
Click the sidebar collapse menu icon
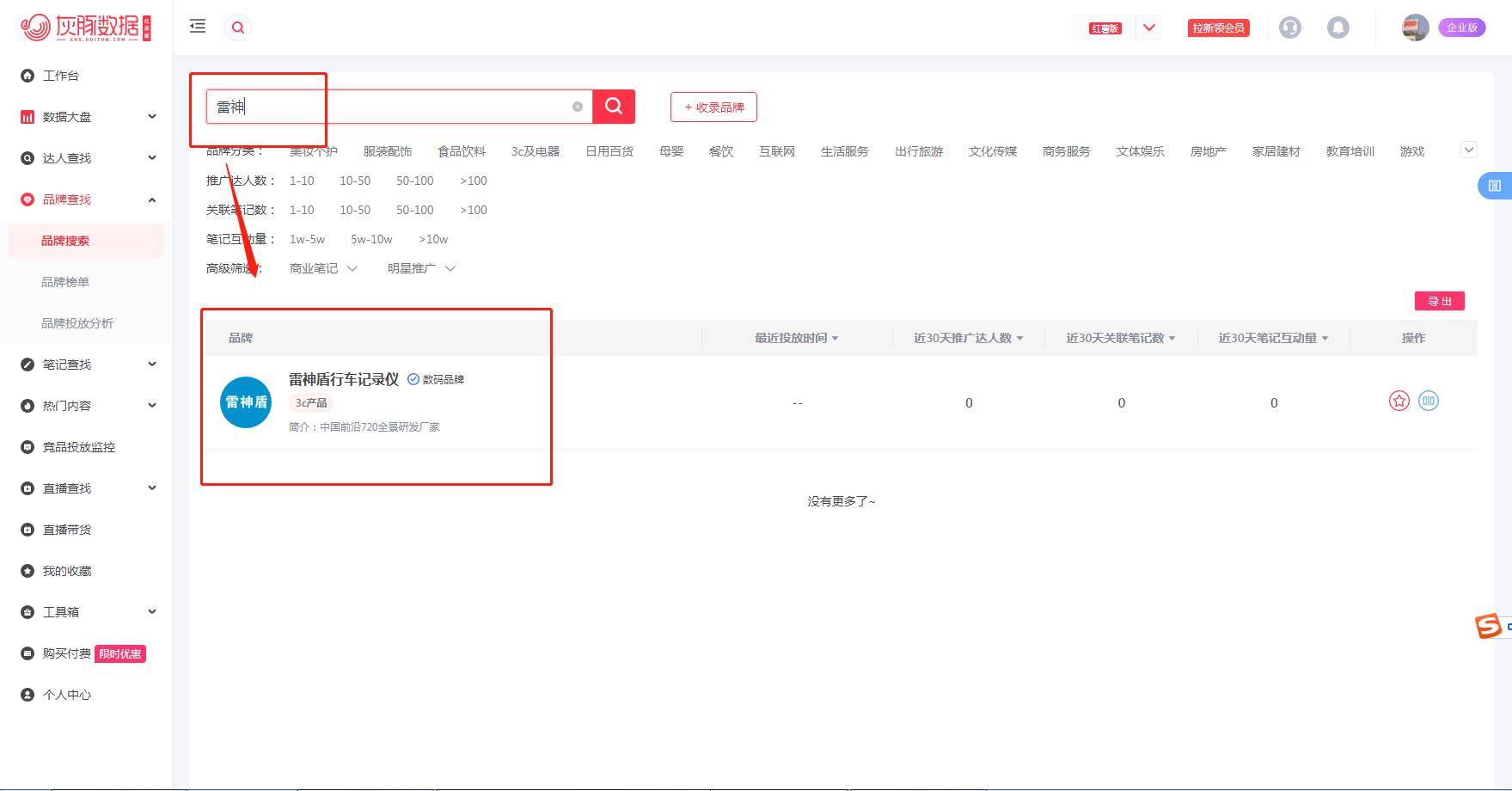(x=198, y=27)
